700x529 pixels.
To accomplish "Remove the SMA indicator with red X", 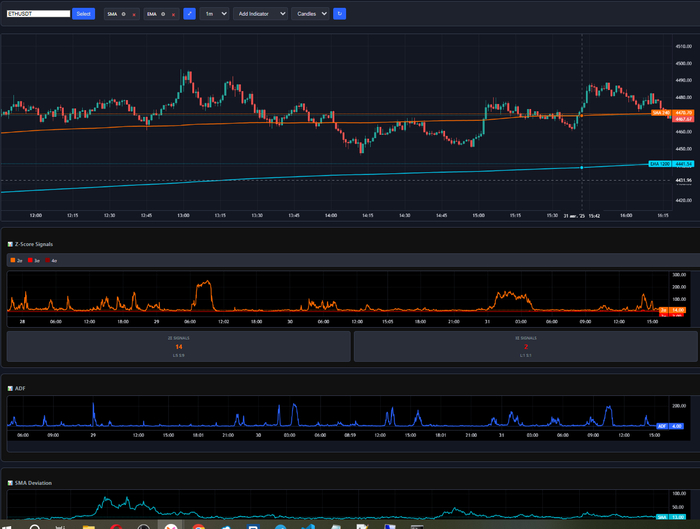I will (x=134, y=14).
